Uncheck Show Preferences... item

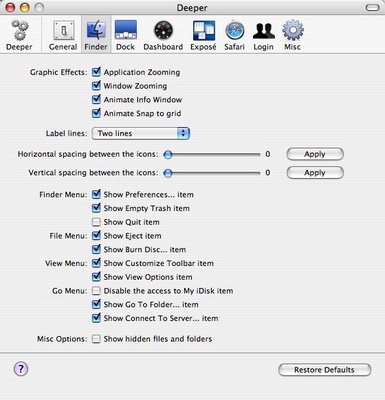click(x=96, y=194)
